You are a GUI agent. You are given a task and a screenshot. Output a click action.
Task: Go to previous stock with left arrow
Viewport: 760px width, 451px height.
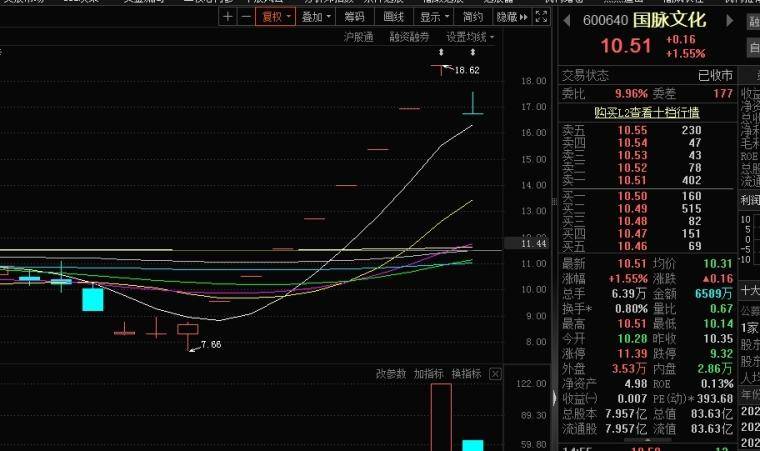coord(566,20)
